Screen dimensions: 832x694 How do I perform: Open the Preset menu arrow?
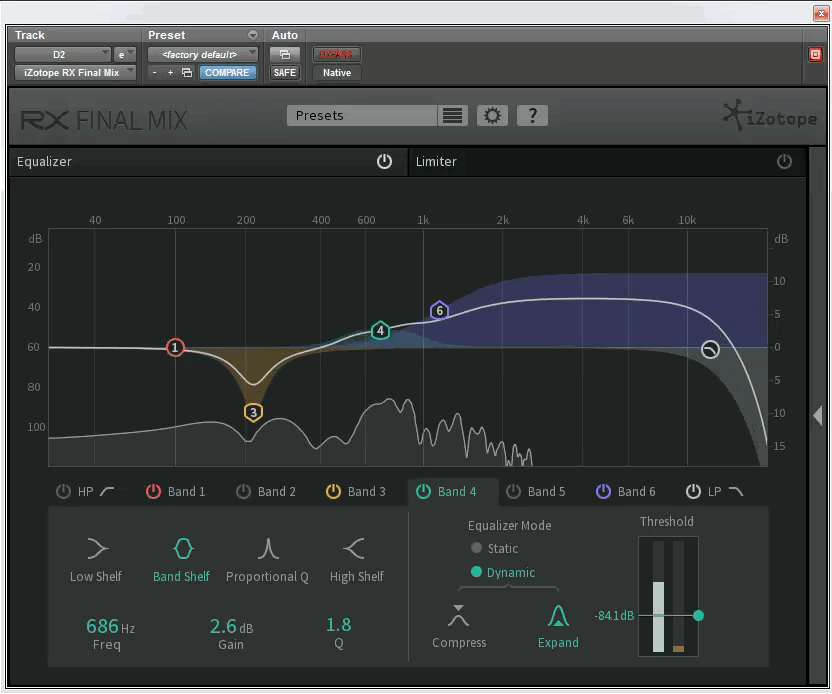point(253,35)
